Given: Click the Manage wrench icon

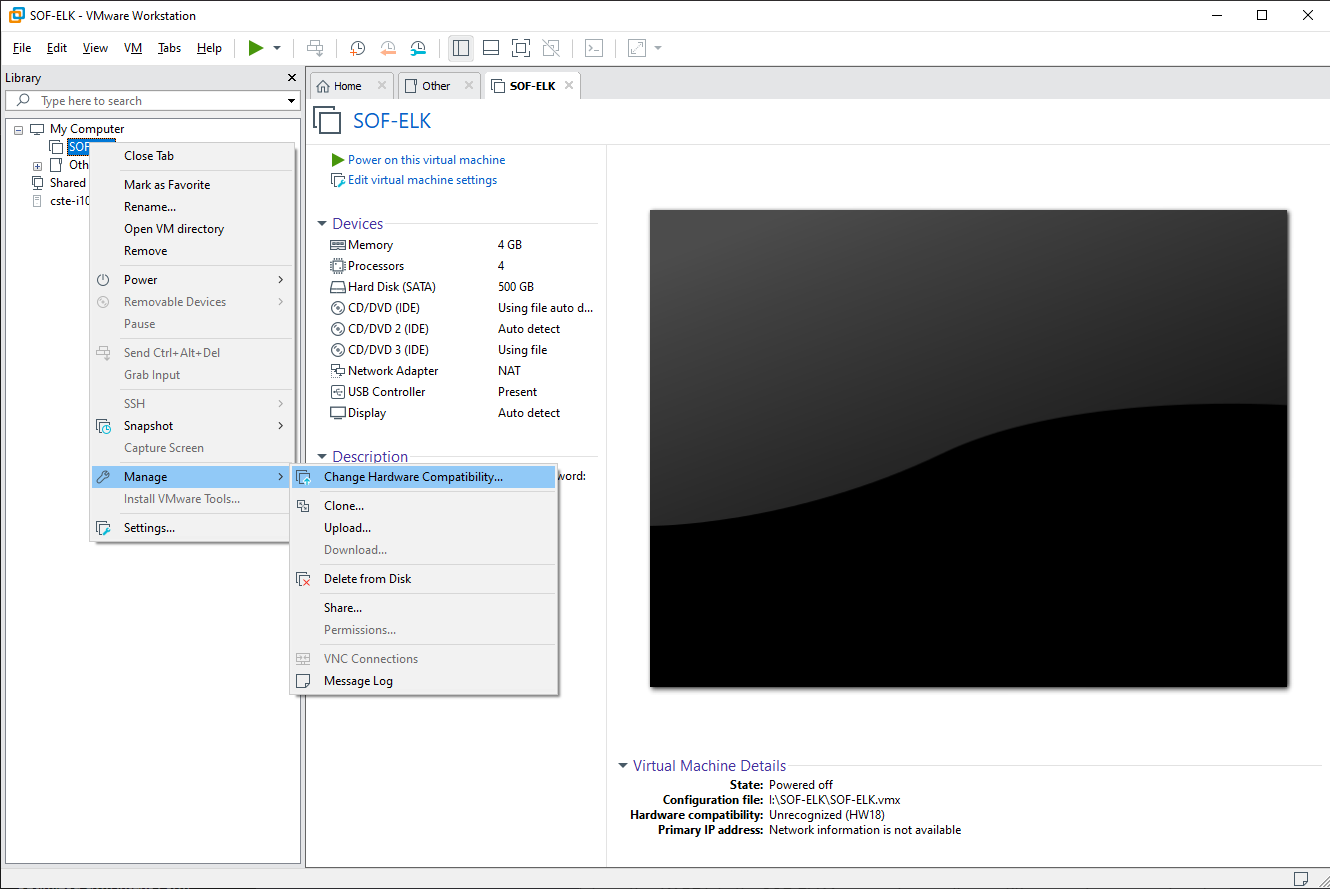Looking at the screenshot, I should [x=103, y=477].
